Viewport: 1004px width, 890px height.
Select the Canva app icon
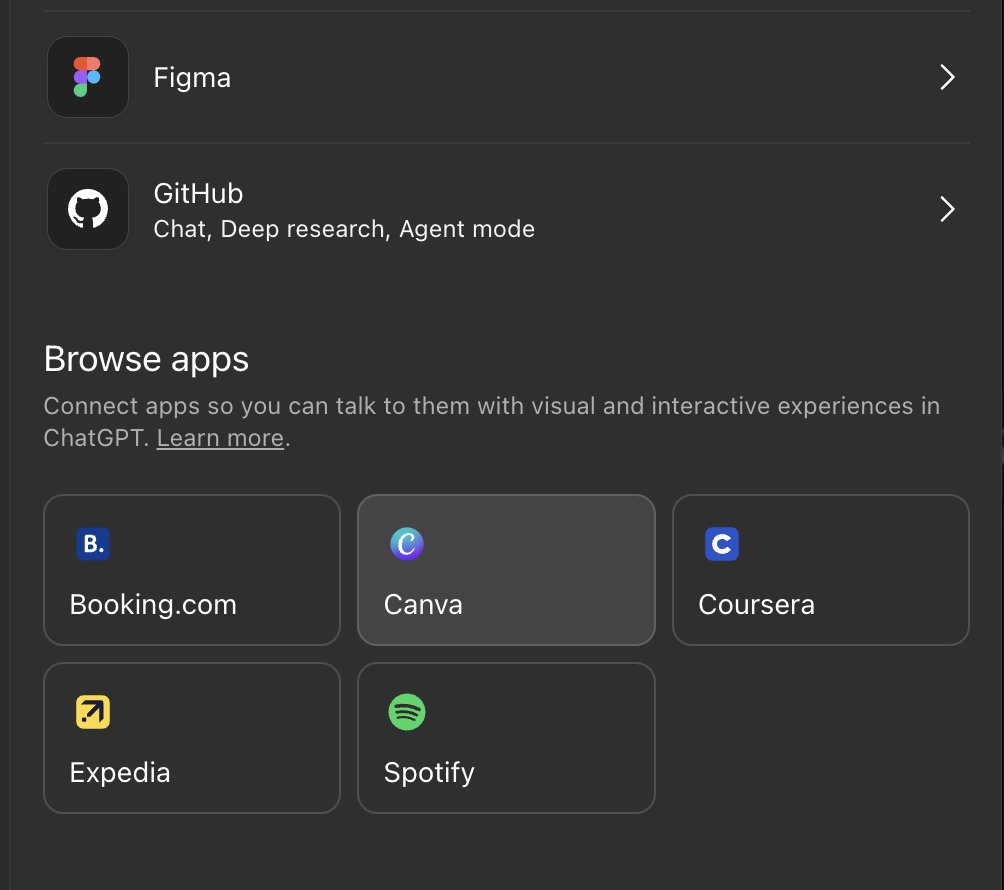click(405, 543)
